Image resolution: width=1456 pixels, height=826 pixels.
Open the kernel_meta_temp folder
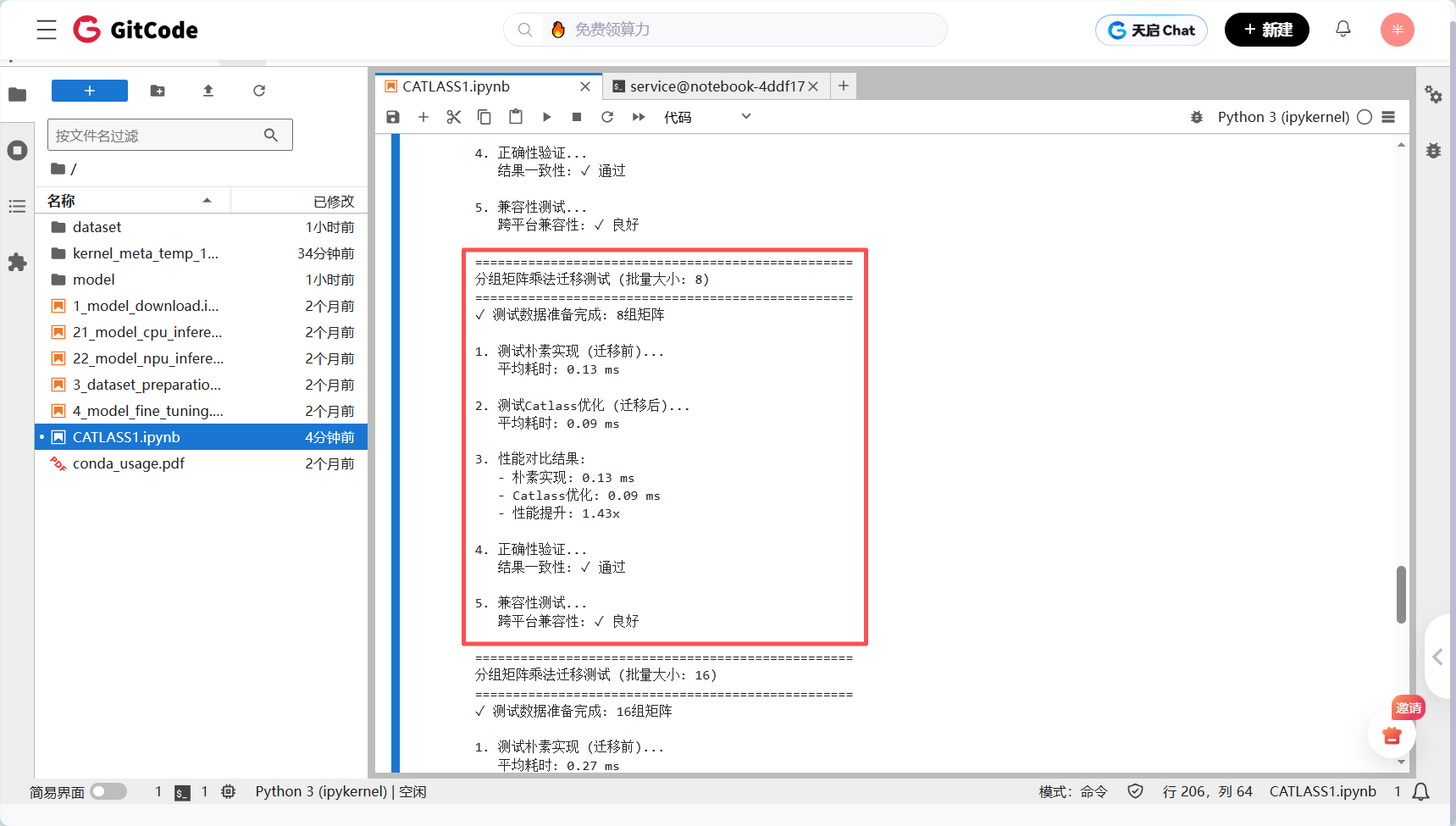[201, 253]
